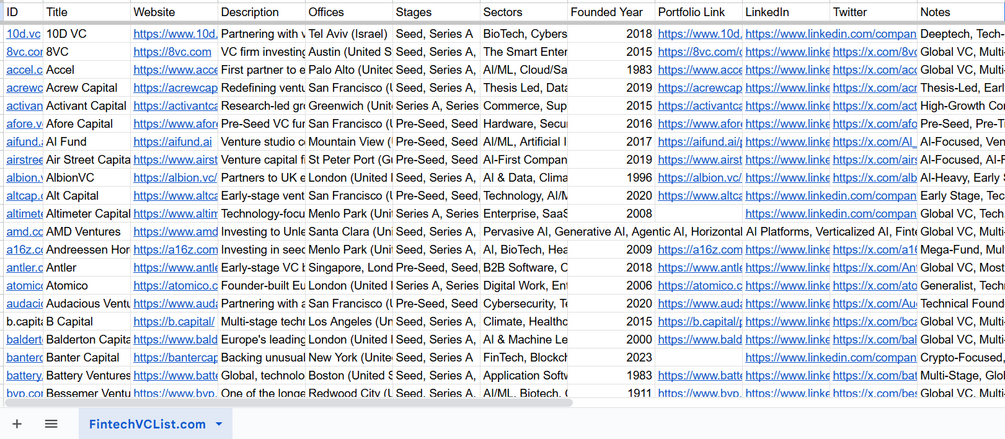Select the ID column header cell
The image size is (1005, 439).
[22, 12]
